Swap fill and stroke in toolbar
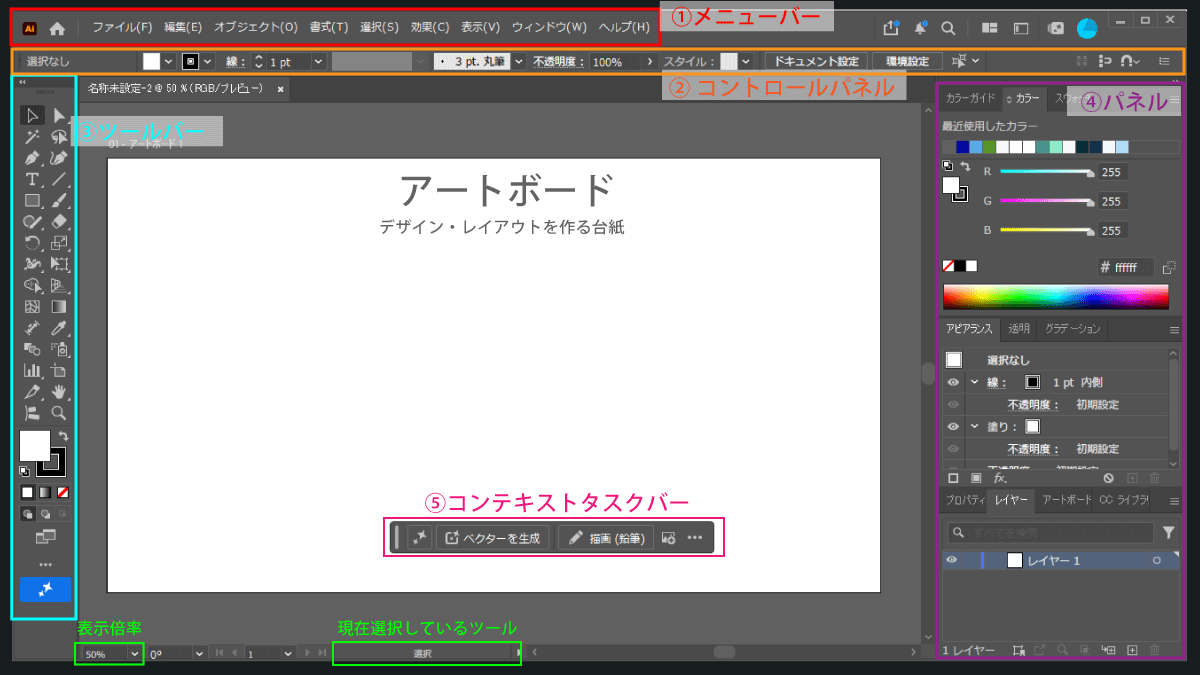 (x=63, y=436)
